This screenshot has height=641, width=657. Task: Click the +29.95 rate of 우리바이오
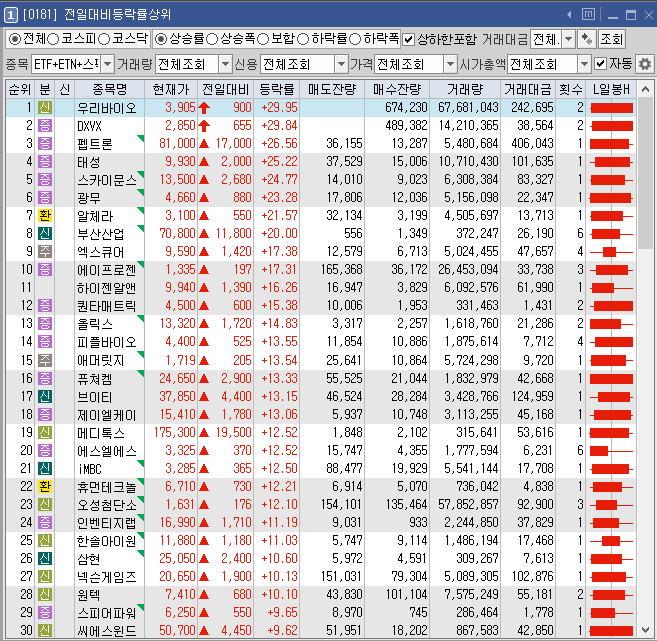[279, 108]
